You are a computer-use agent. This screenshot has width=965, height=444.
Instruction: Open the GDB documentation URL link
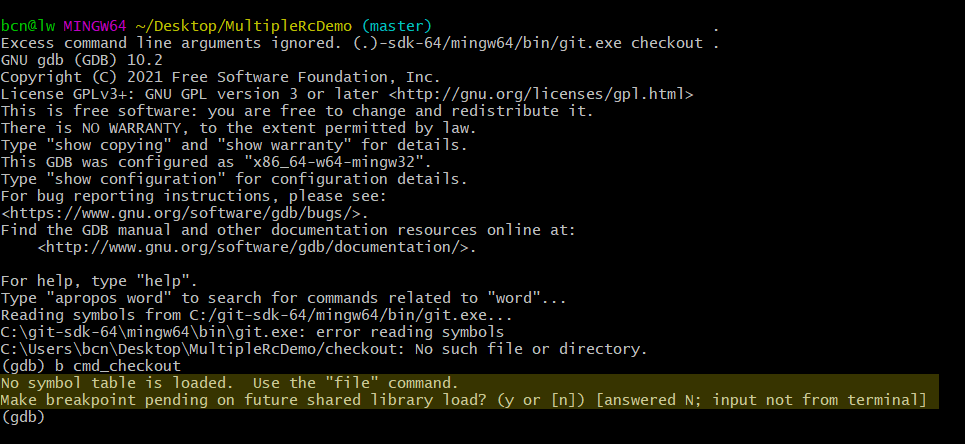(x=256, y=247)
